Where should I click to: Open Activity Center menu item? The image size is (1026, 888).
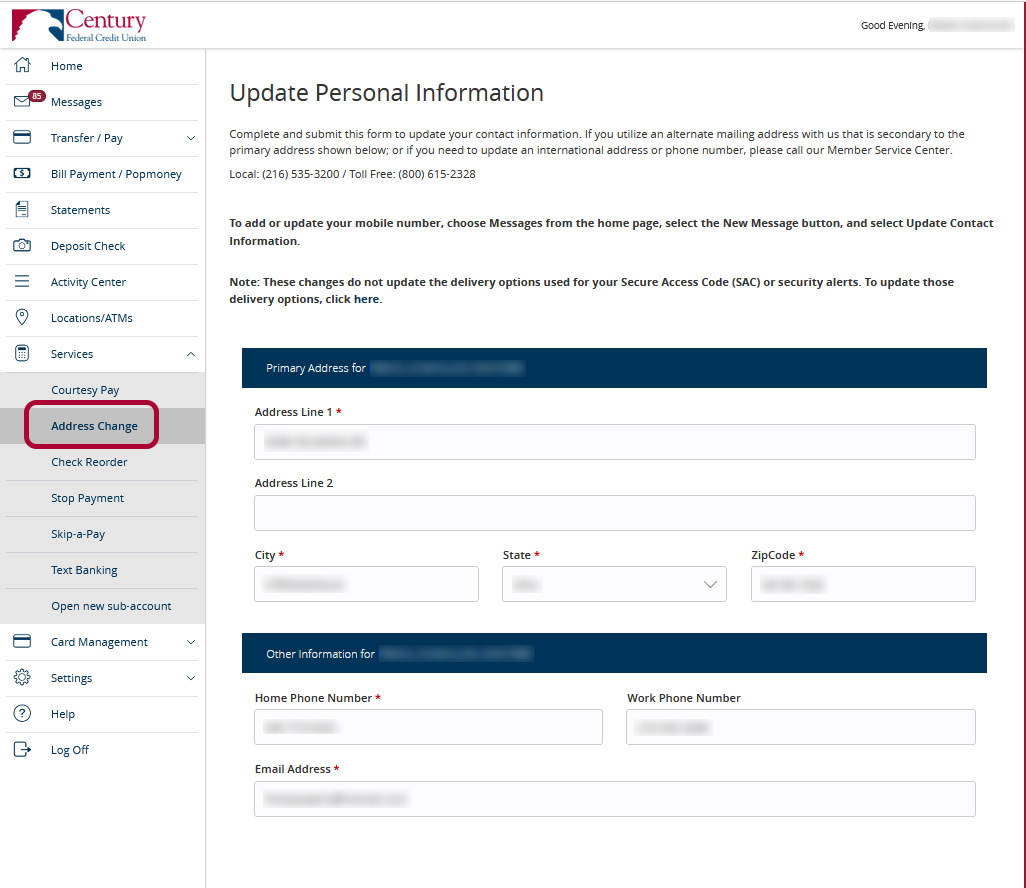tap(88, 281)
